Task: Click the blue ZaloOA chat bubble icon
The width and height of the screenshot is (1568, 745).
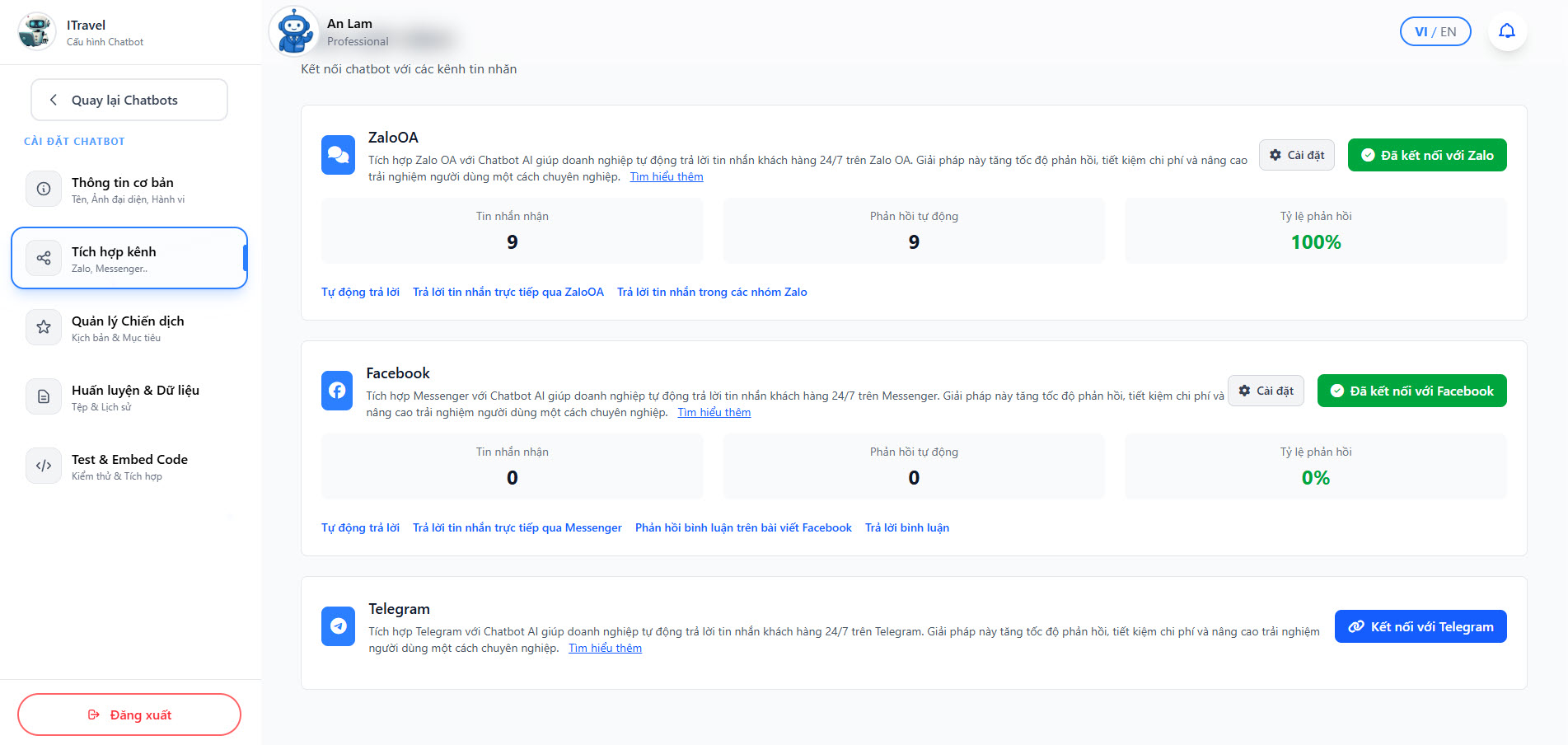Action: (338, 154)
